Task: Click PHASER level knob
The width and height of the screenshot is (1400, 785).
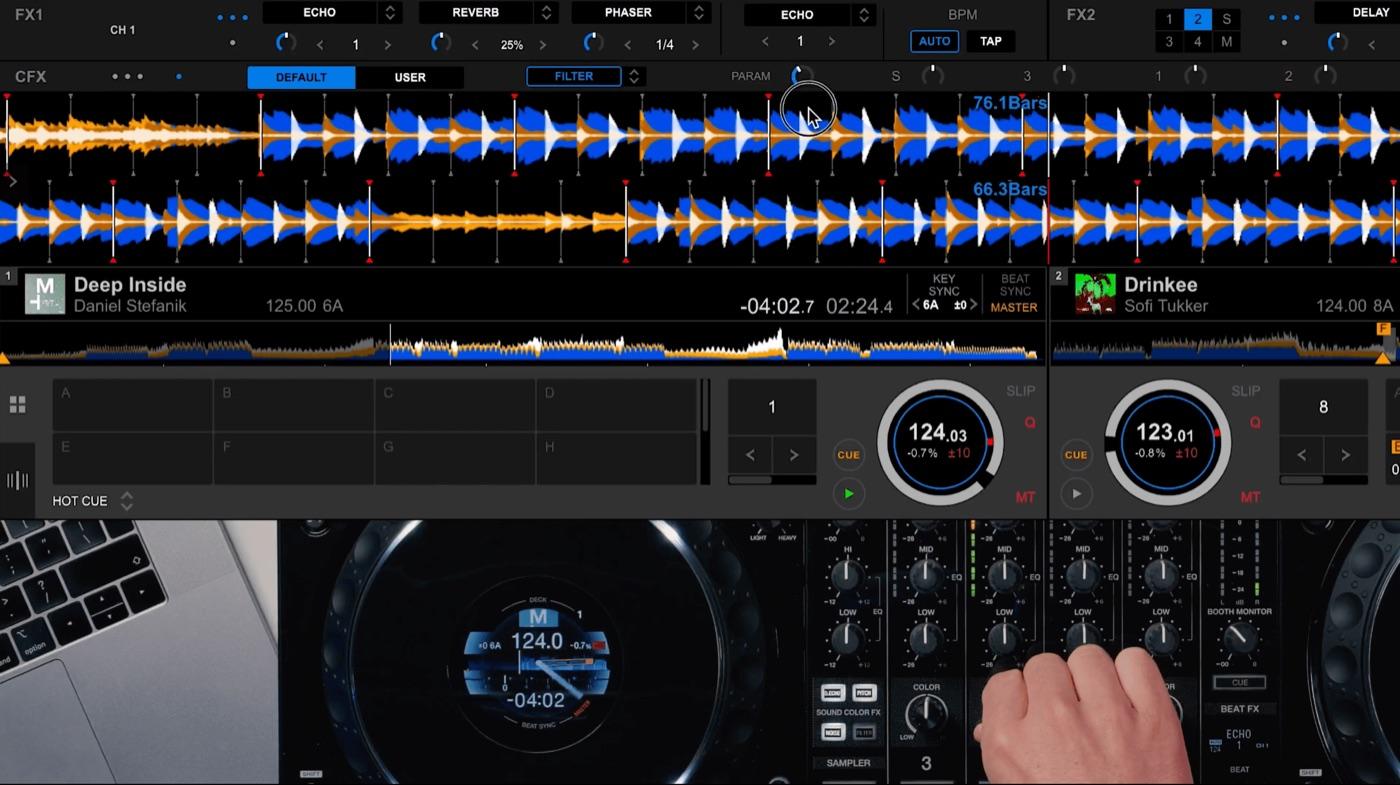Action: click(593, 43)
